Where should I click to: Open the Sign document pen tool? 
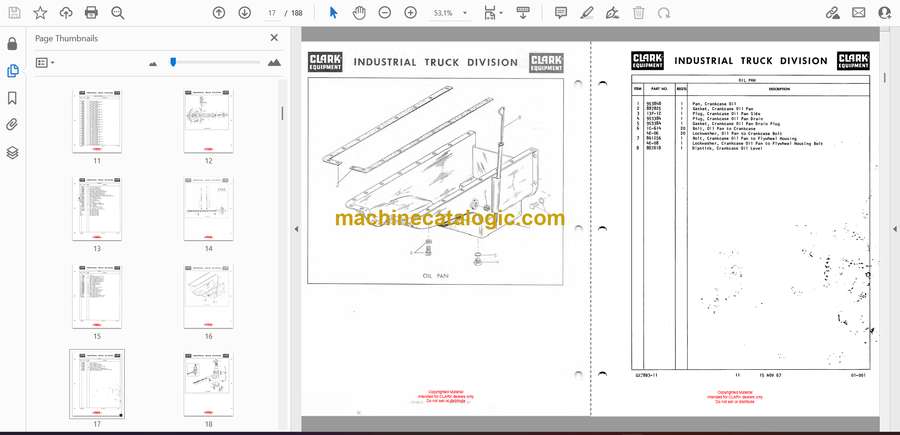click(612, 13)
